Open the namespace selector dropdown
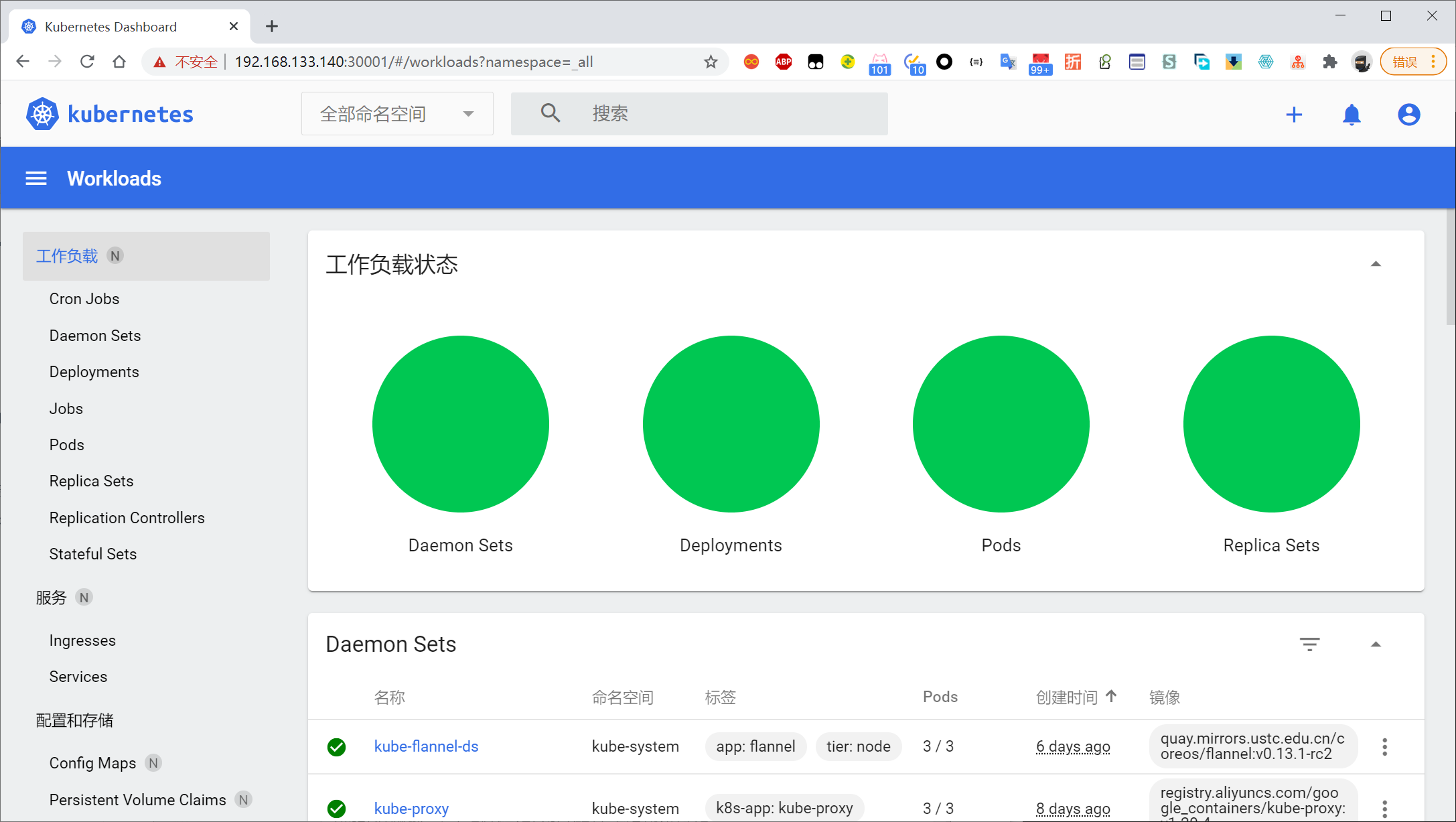Image resolution: width=1456 pixels, height=822 pixels. pyautogui.click(x=397, y=114)
